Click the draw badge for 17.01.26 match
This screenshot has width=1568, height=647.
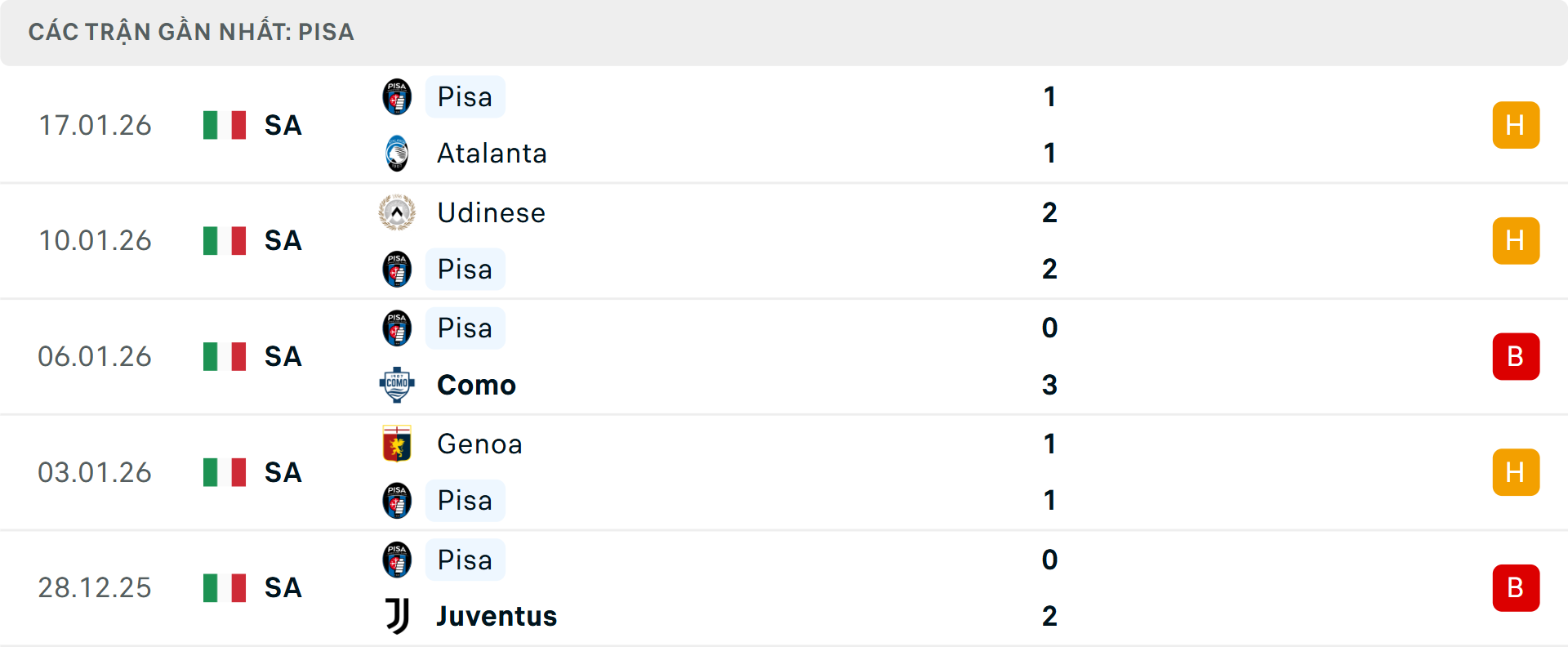1516,125
